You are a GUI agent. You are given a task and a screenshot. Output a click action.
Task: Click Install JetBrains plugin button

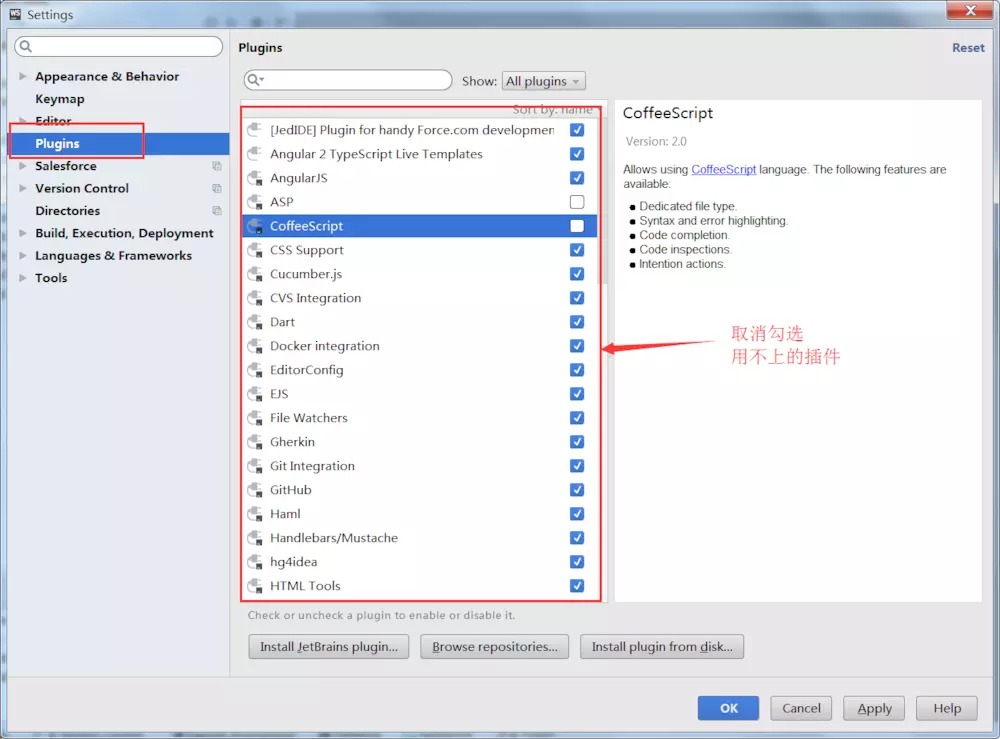tap(328, 647)
